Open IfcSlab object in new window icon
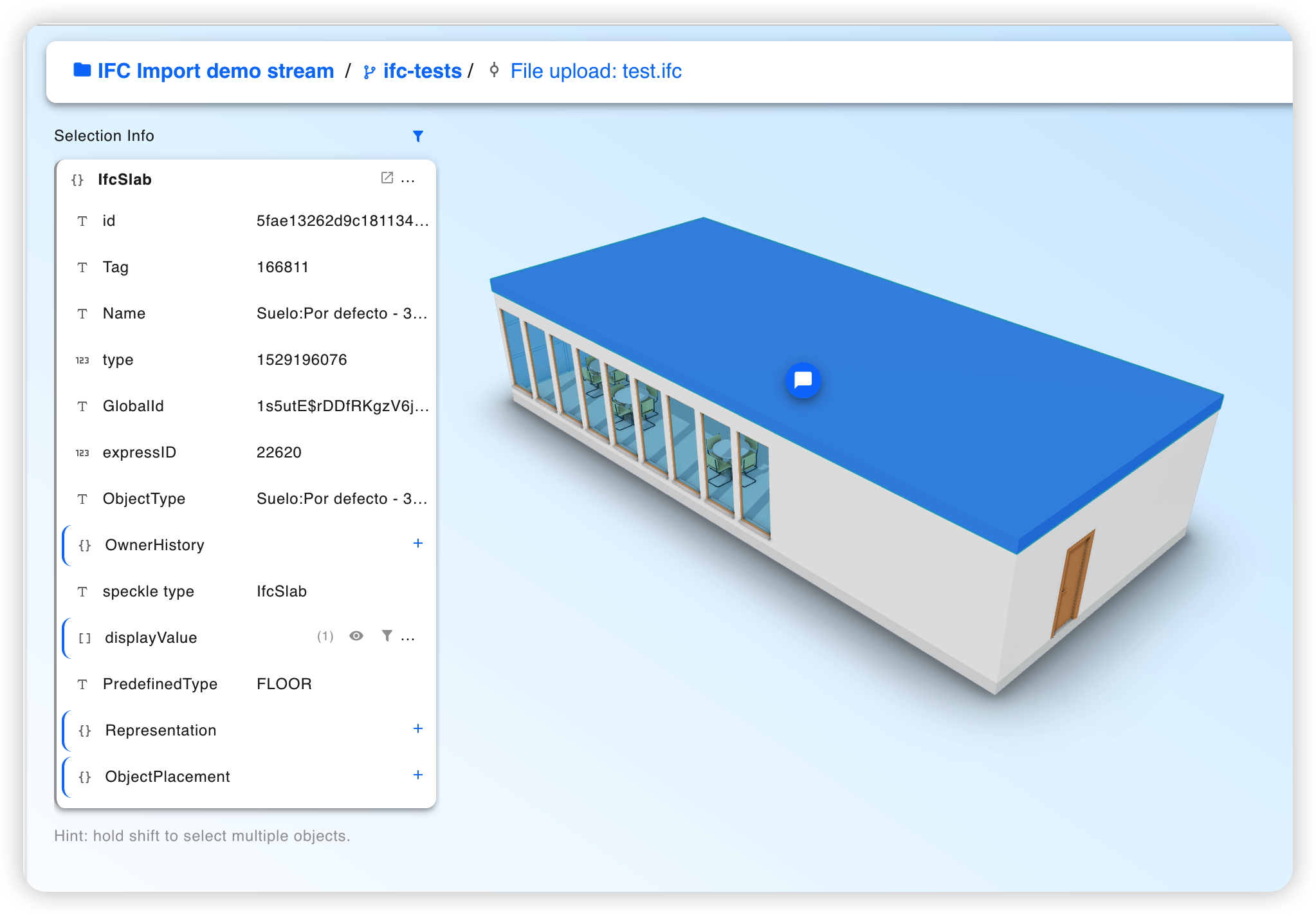This screenshot has height=915, width=1316. (x=387, y=178)
